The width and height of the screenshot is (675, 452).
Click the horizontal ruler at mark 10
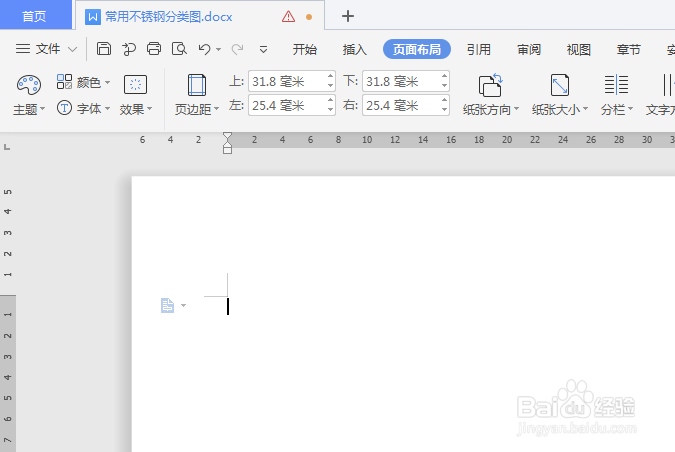(x=367, y=139)
